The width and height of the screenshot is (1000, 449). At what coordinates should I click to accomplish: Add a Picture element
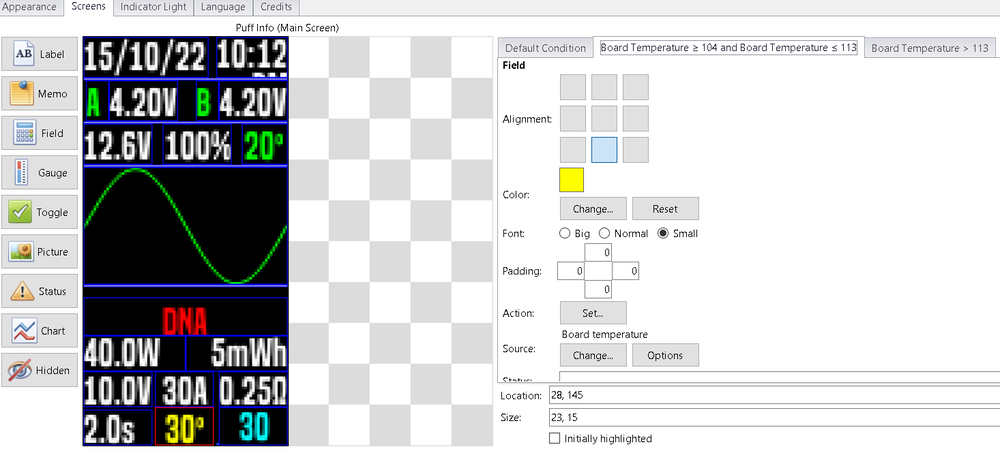point(40,252)
